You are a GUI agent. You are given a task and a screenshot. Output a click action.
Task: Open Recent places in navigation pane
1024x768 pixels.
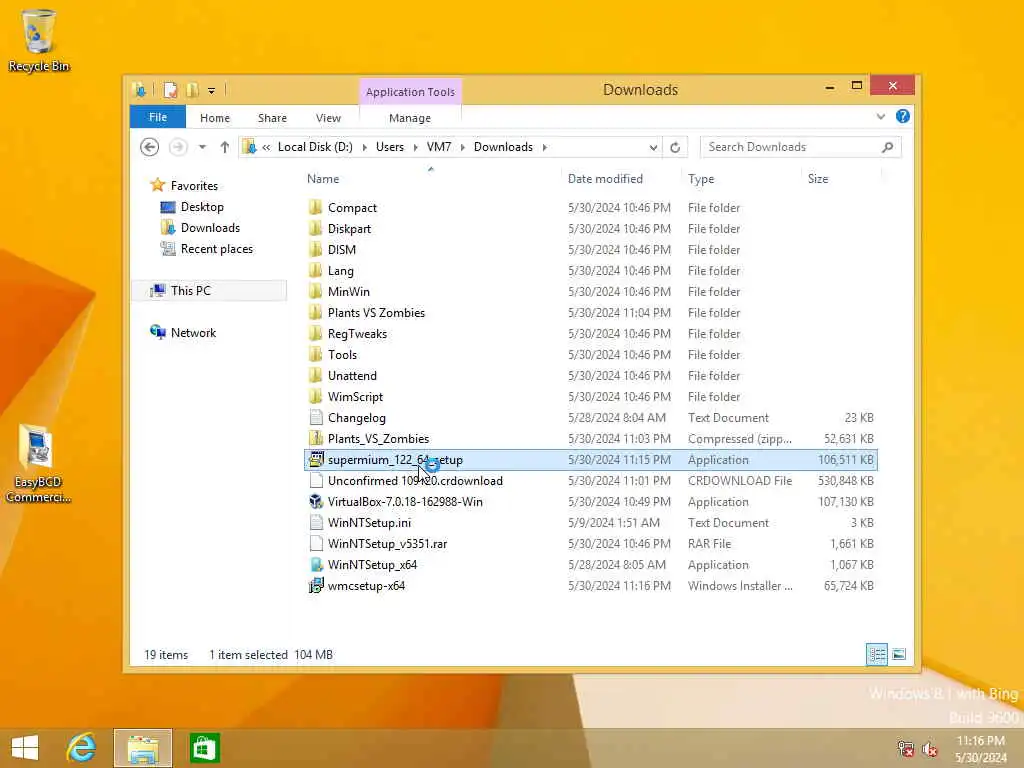click(x=216, y=249)
